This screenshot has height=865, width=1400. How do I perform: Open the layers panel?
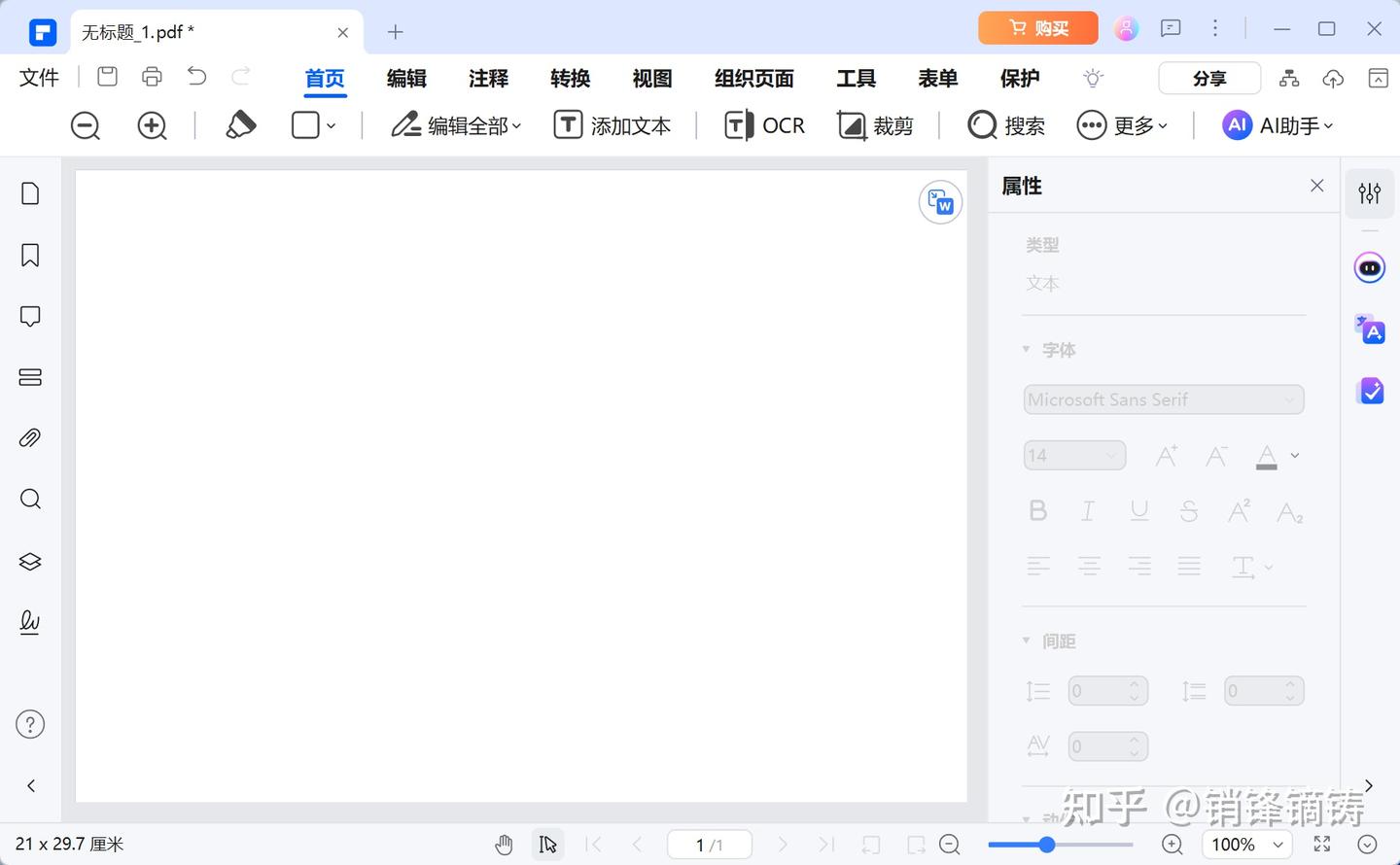coord(30,561)
